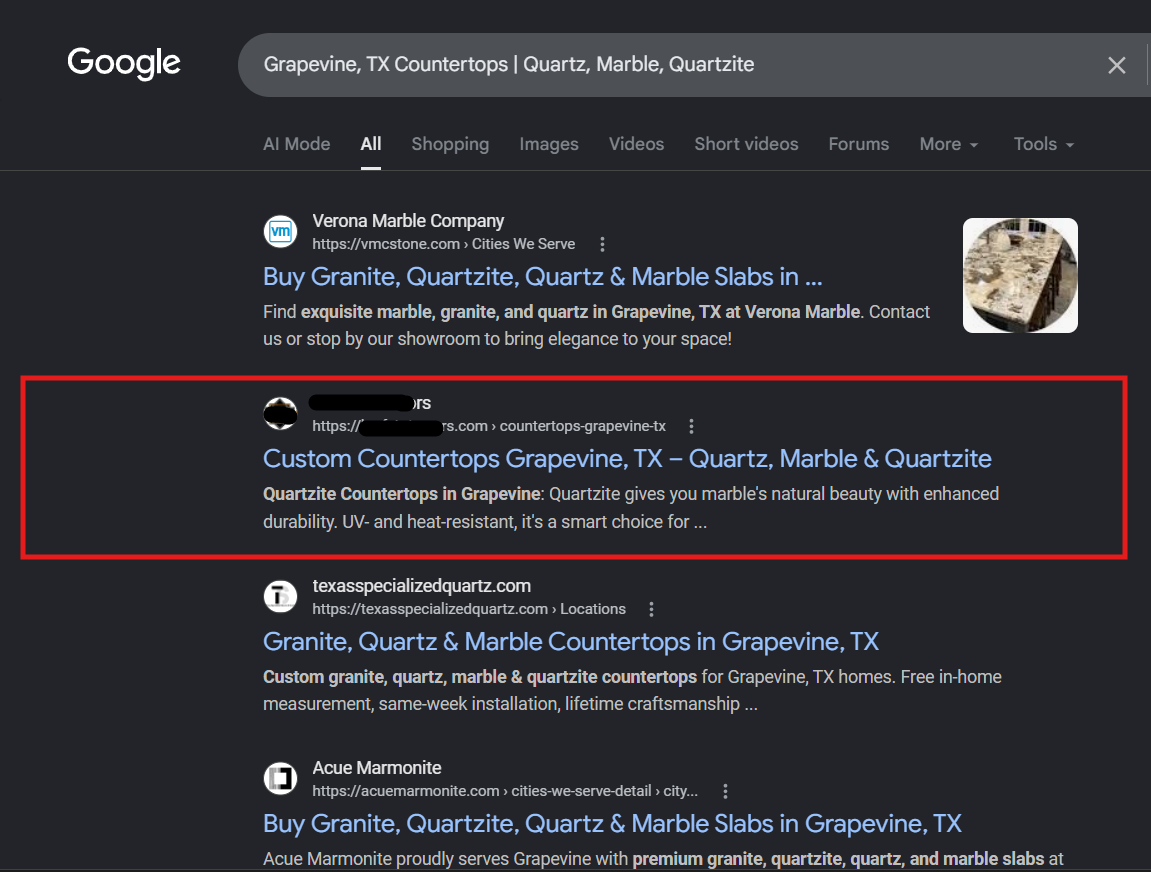Open the Acue Marmonite site name
The height and width of the screenshot is (872, 1151).
[377, 768]
